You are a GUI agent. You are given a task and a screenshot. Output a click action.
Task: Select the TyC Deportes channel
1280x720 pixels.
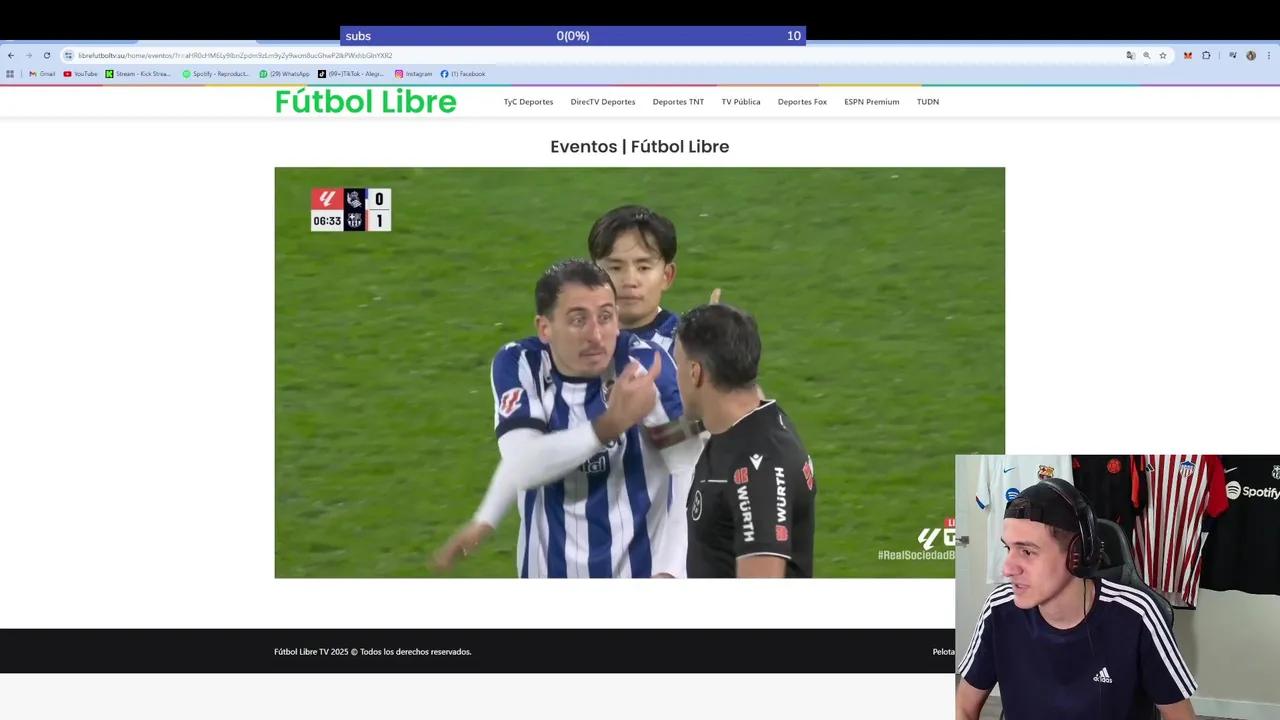coord(528,102)
